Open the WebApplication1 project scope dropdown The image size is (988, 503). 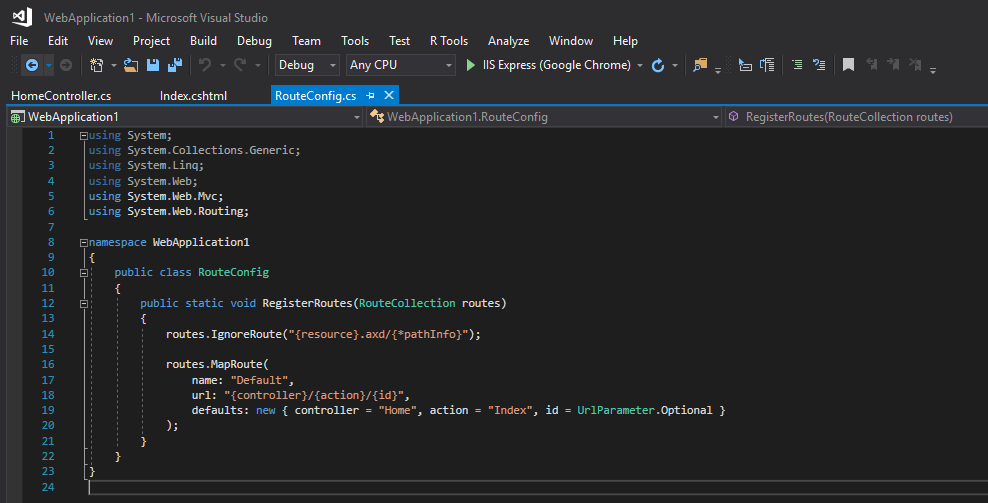click(185, 117)
